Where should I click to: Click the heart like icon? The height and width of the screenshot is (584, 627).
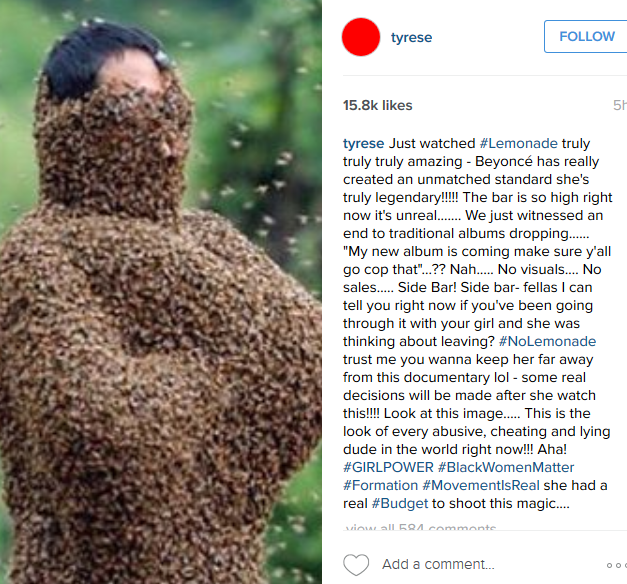(356, 564)
